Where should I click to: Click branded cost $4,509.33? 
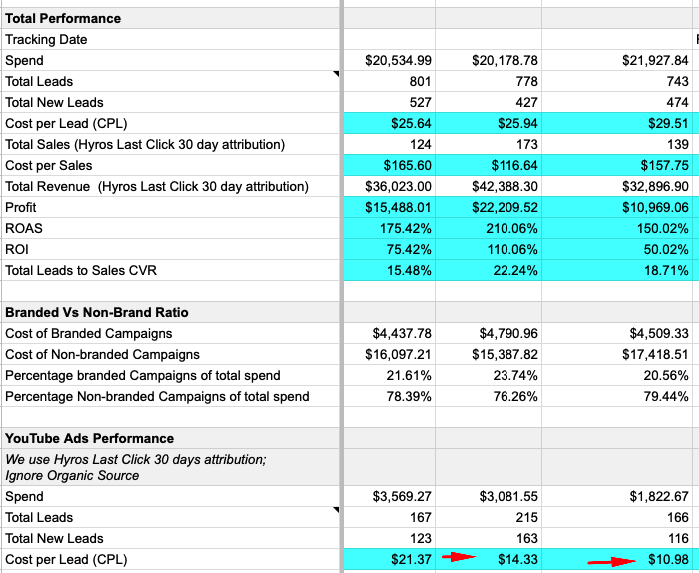click(x=617, y=333)
